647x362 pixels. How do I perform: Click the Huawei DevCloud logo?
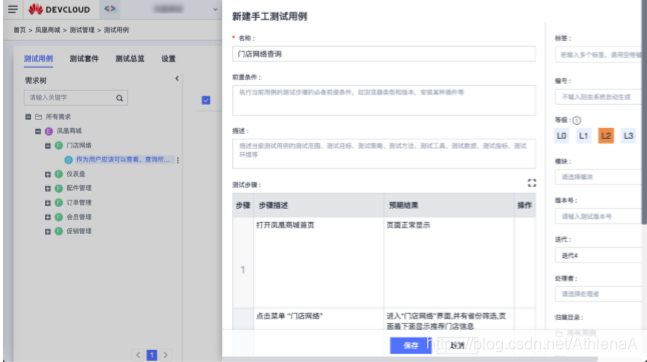pos(59,9)
